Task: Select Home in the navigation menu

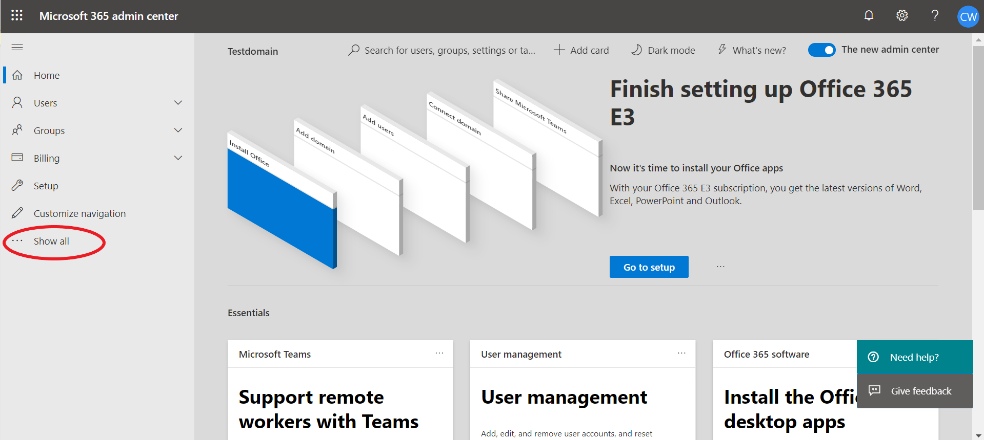Action: pyautogui.click(x=46, y=76)
